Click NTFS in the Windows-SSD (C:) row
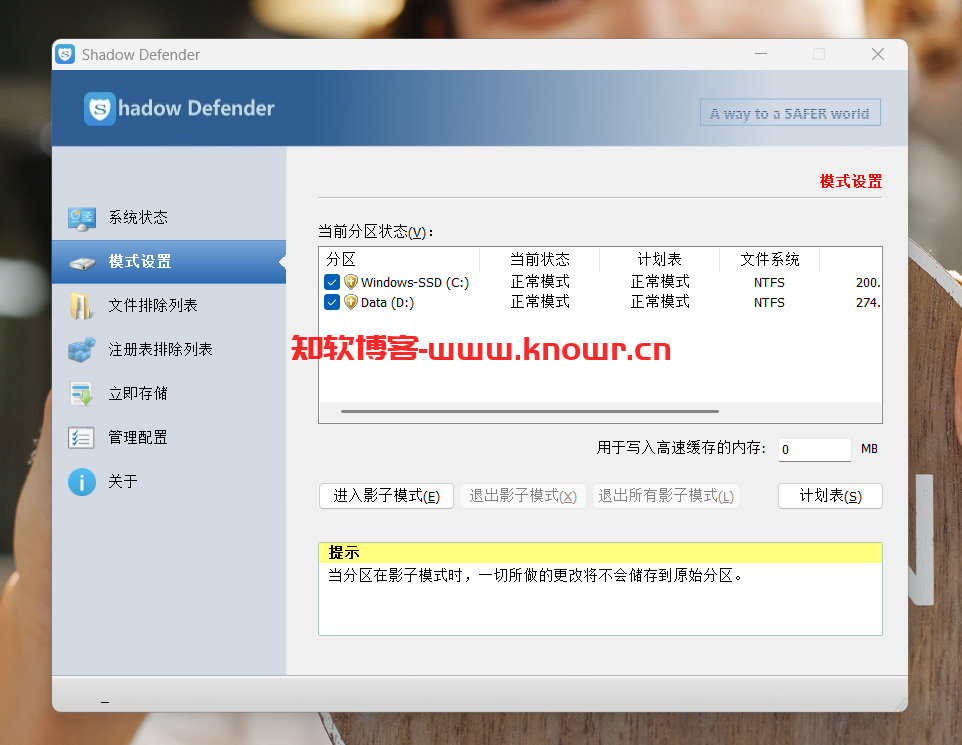Image resolution: width=962 pixels, height=745 pixels. tap(769, 282)
